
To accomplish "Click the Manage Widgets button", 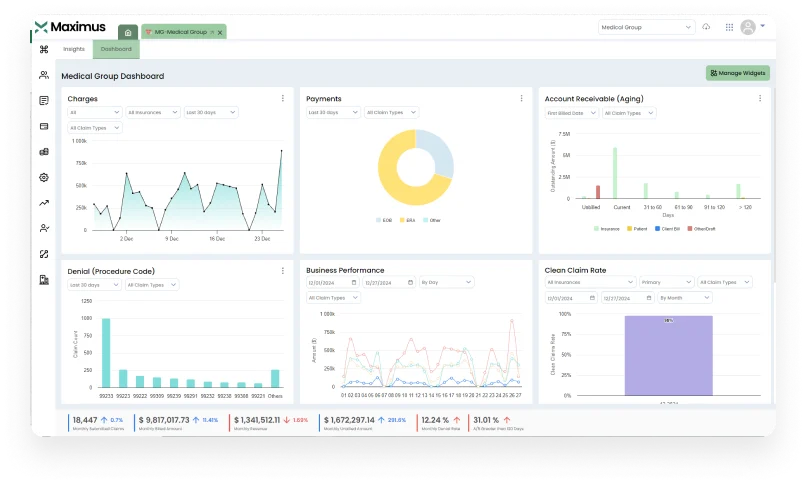I will [738, 73].
